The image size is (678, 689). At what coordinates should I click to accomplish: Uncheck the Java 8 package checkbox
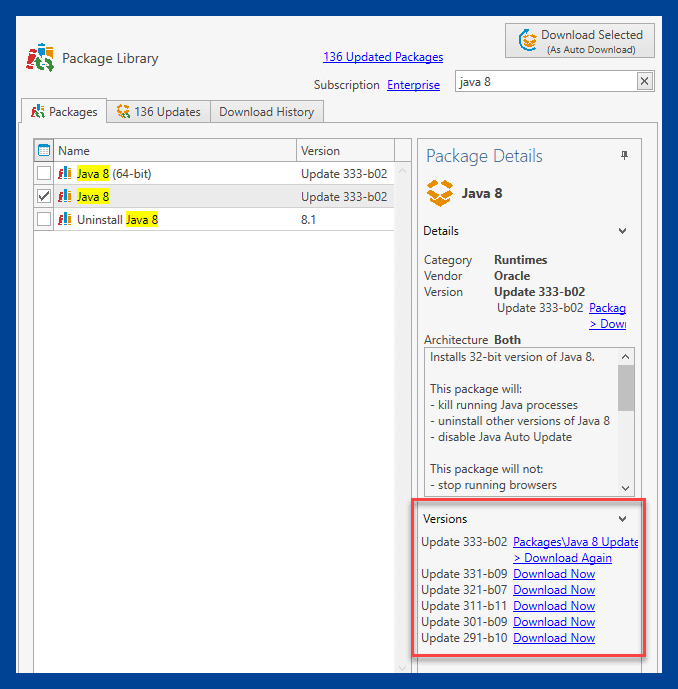point(44,196)
